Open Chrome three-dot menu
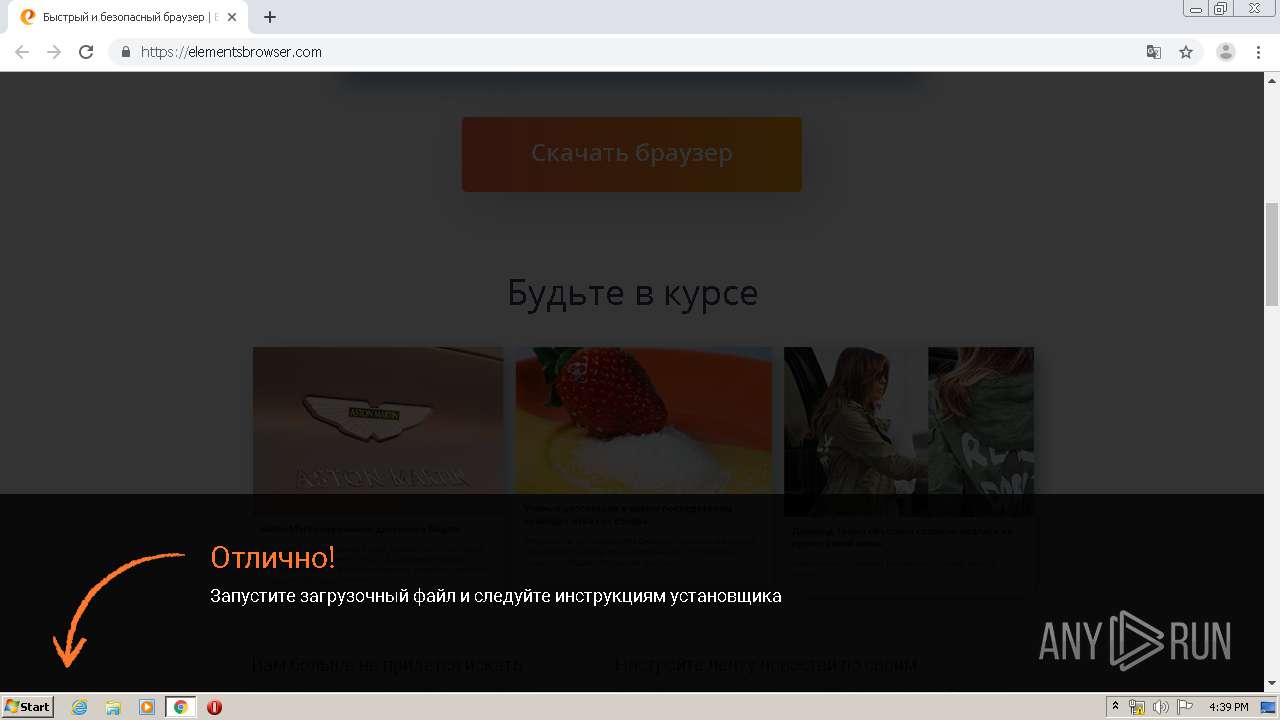The width and height of the screenshot is (1280, 720). 1258,52
